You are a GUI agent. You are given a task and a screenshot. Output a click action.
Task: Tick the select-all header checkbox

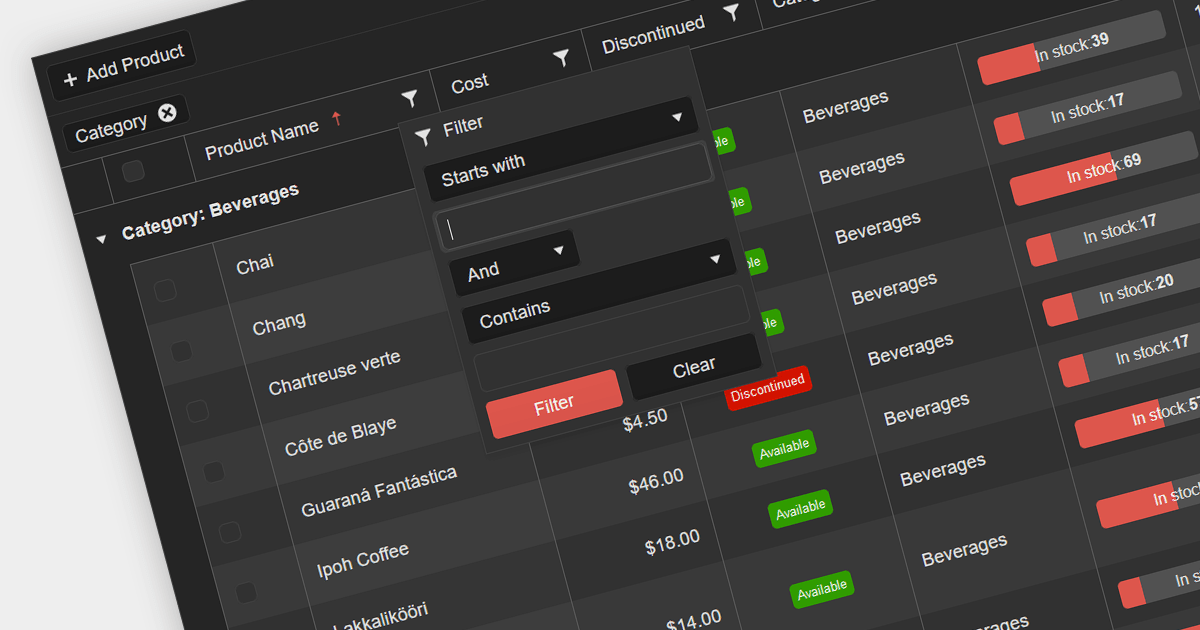[133, 172]
